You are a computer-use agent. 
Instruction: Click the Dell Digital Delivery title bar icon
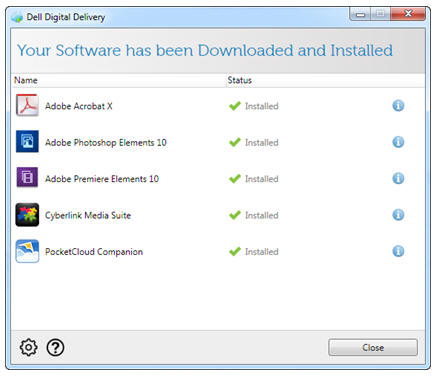17,17
